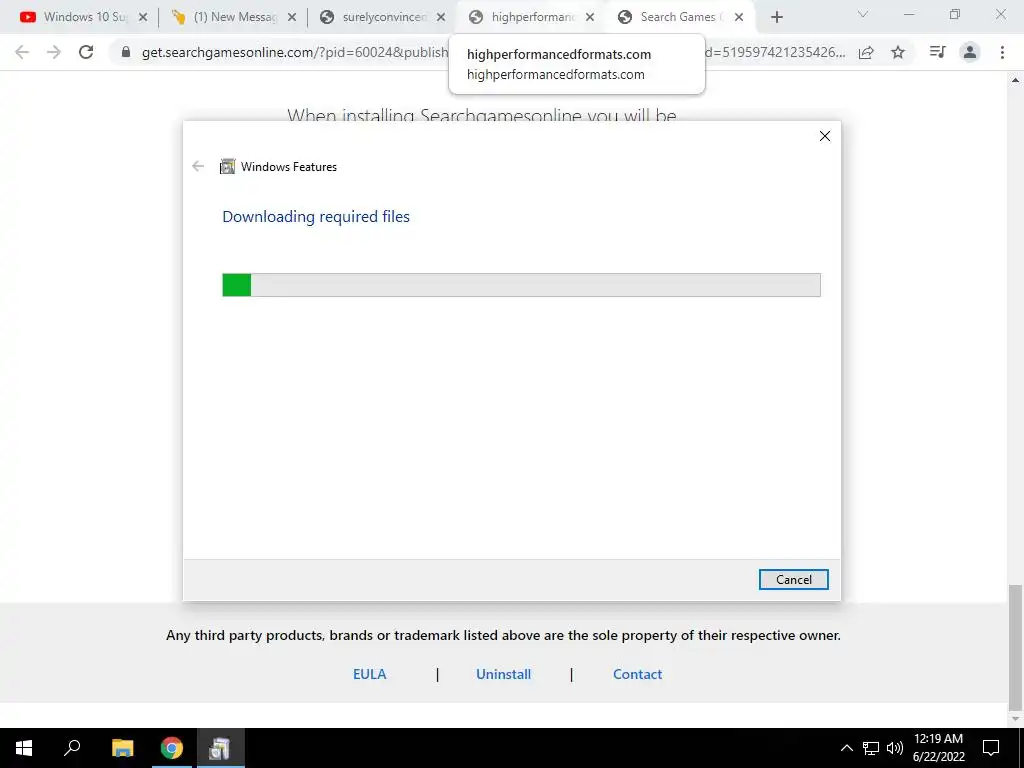The height and width of the screenshot is (768, 1024).
Task: Click back arrow in Windows Features dialog
Action: point(198,167)
